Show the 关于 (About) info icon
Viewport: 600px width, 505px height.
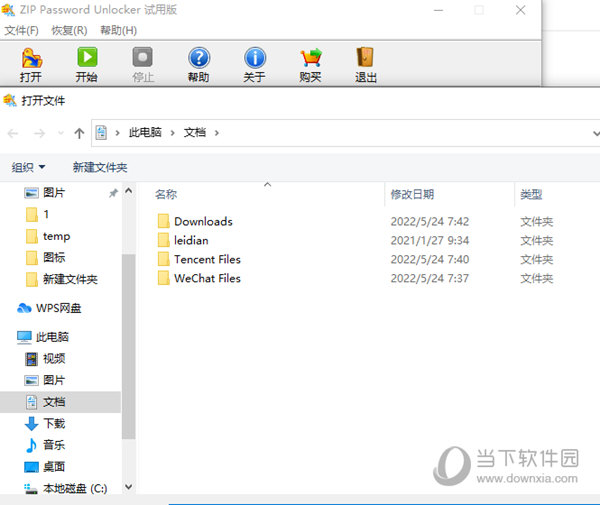point(254,65)
